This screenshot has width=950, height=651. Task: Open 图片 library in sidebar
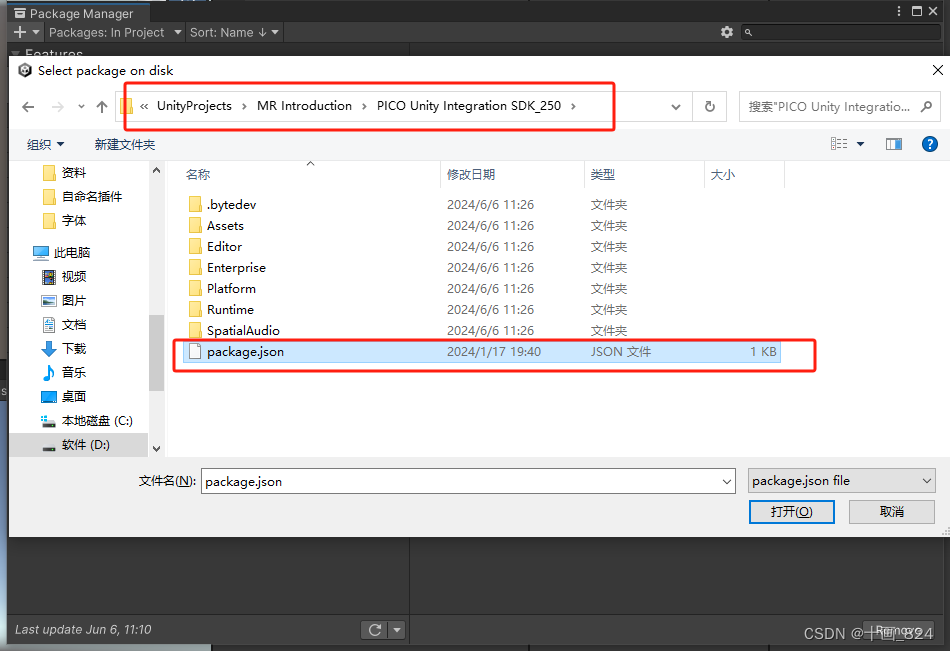click(x=73, y=301)
